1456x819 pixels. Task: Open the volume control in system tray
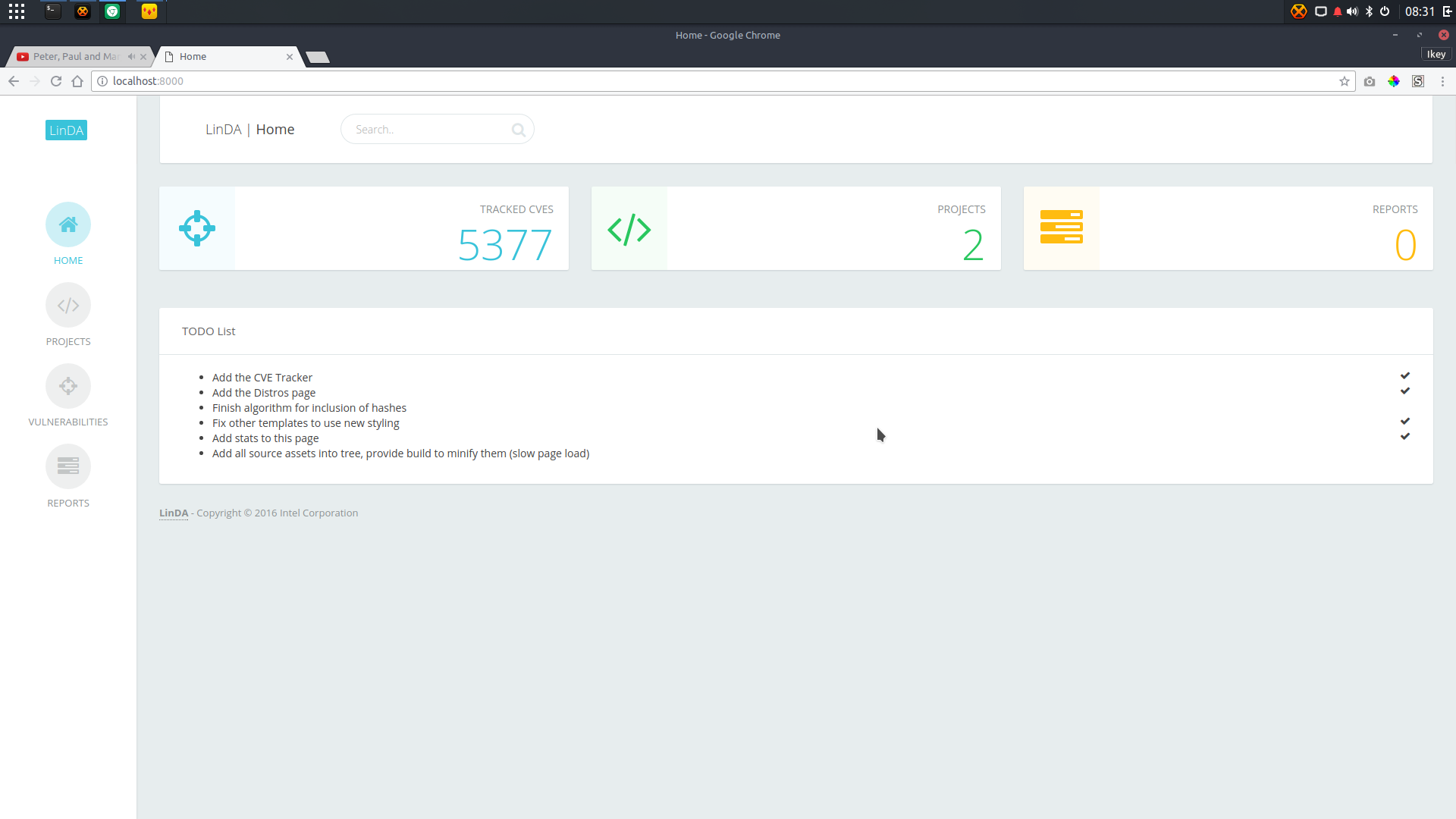(x=1352, y=11)
